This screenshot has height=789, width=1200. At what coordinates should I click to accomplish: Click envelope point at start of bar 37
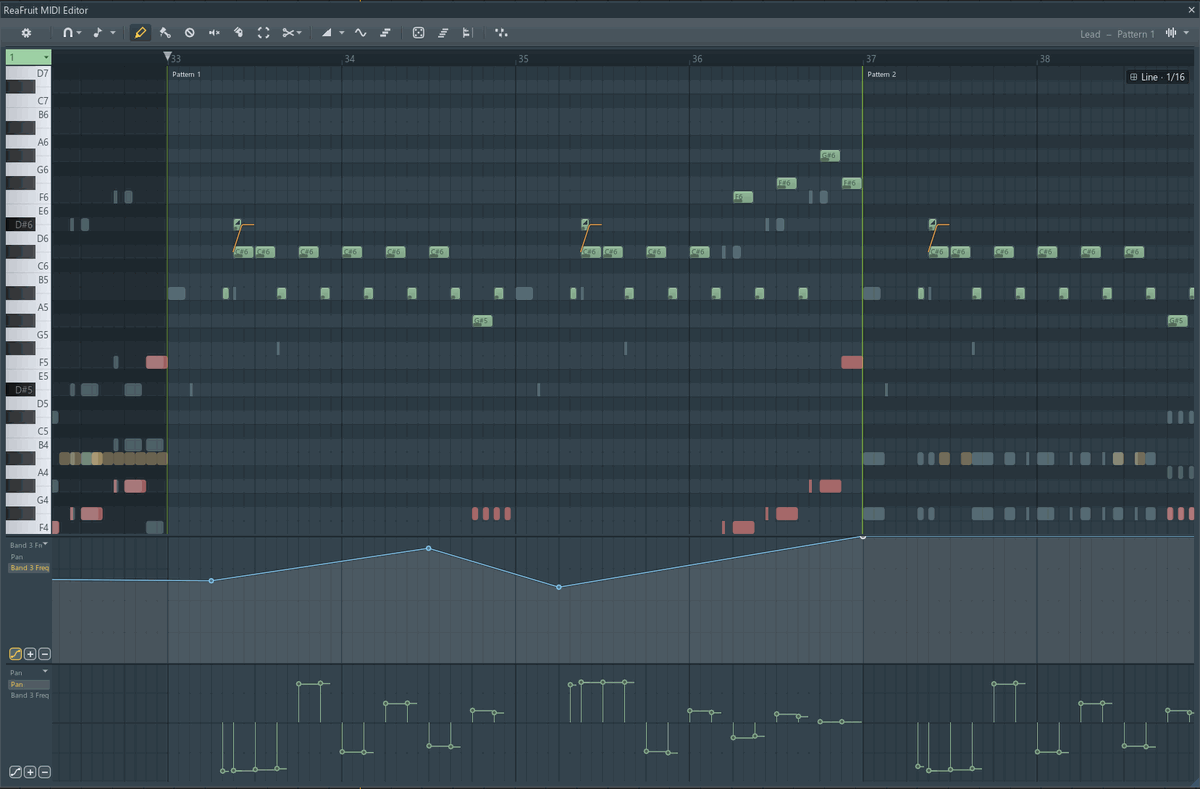(x=863, y=537)
